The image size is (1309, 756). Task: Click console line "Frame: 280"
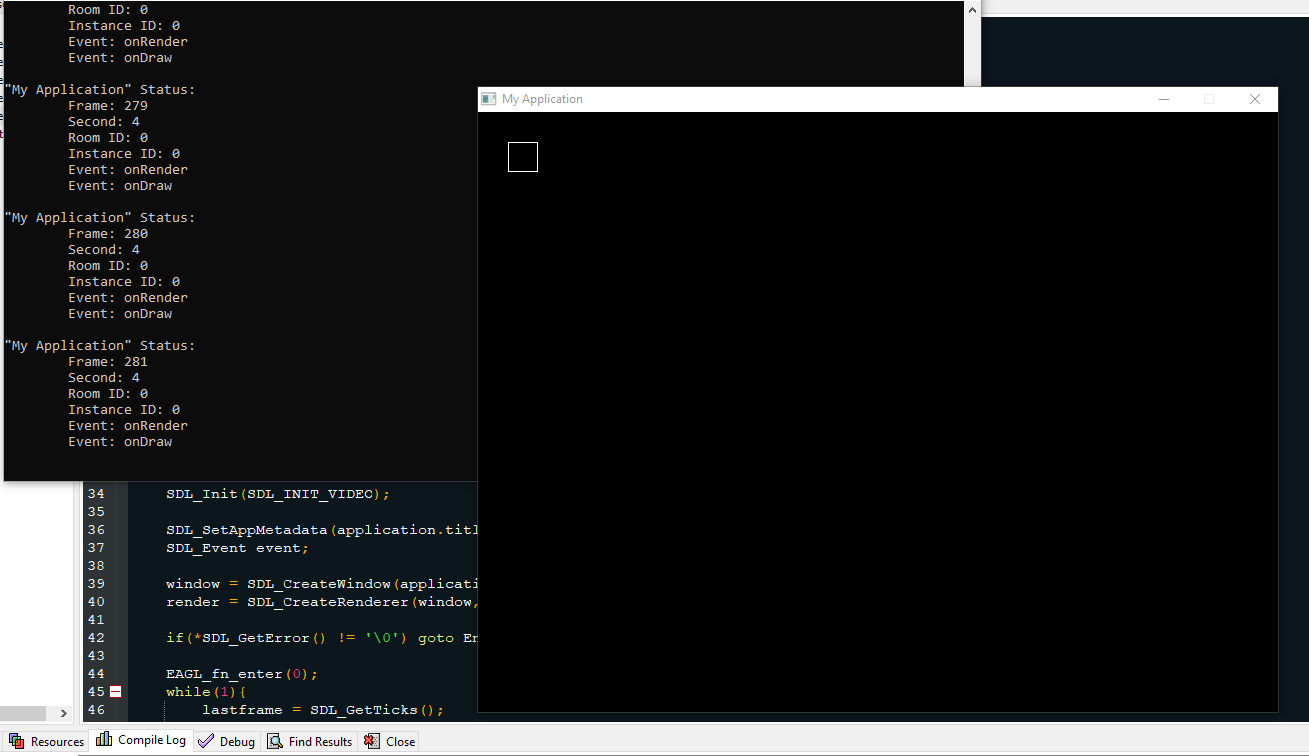pos(108,234)
